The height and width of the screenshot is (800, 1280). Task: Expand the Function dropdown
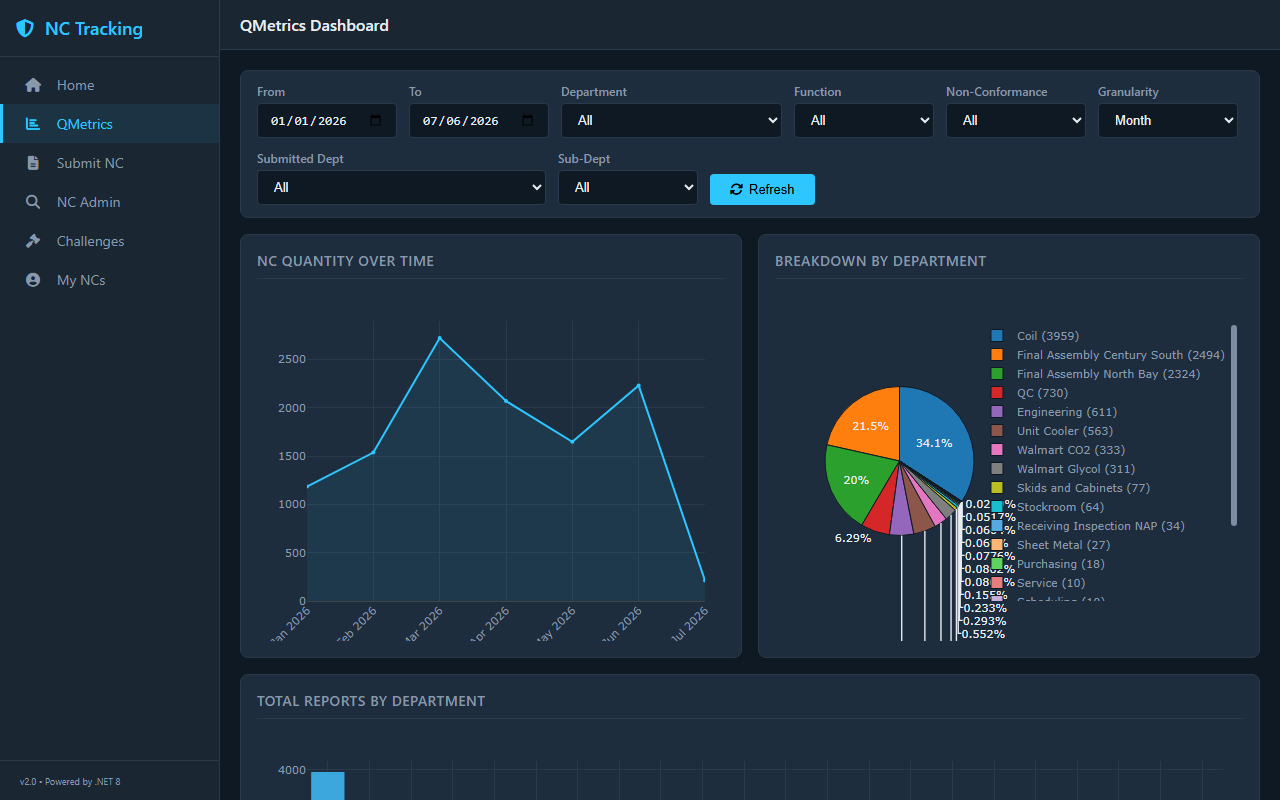click(864, 120)
